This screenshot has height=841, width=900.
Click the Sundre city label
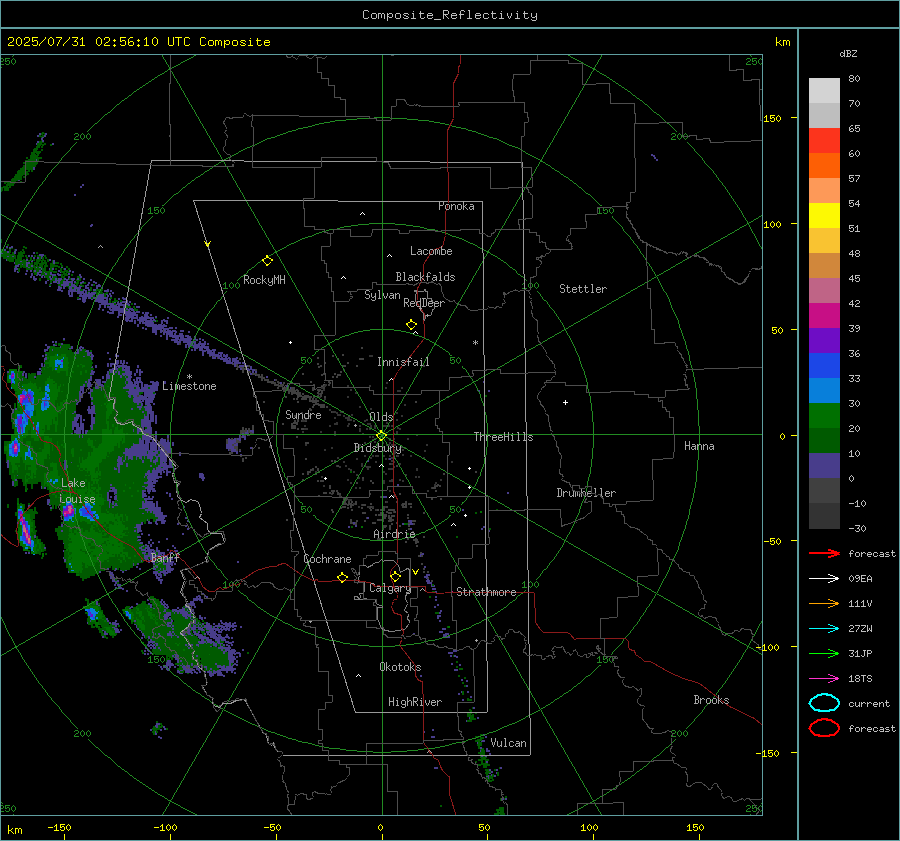pos(303,415)
